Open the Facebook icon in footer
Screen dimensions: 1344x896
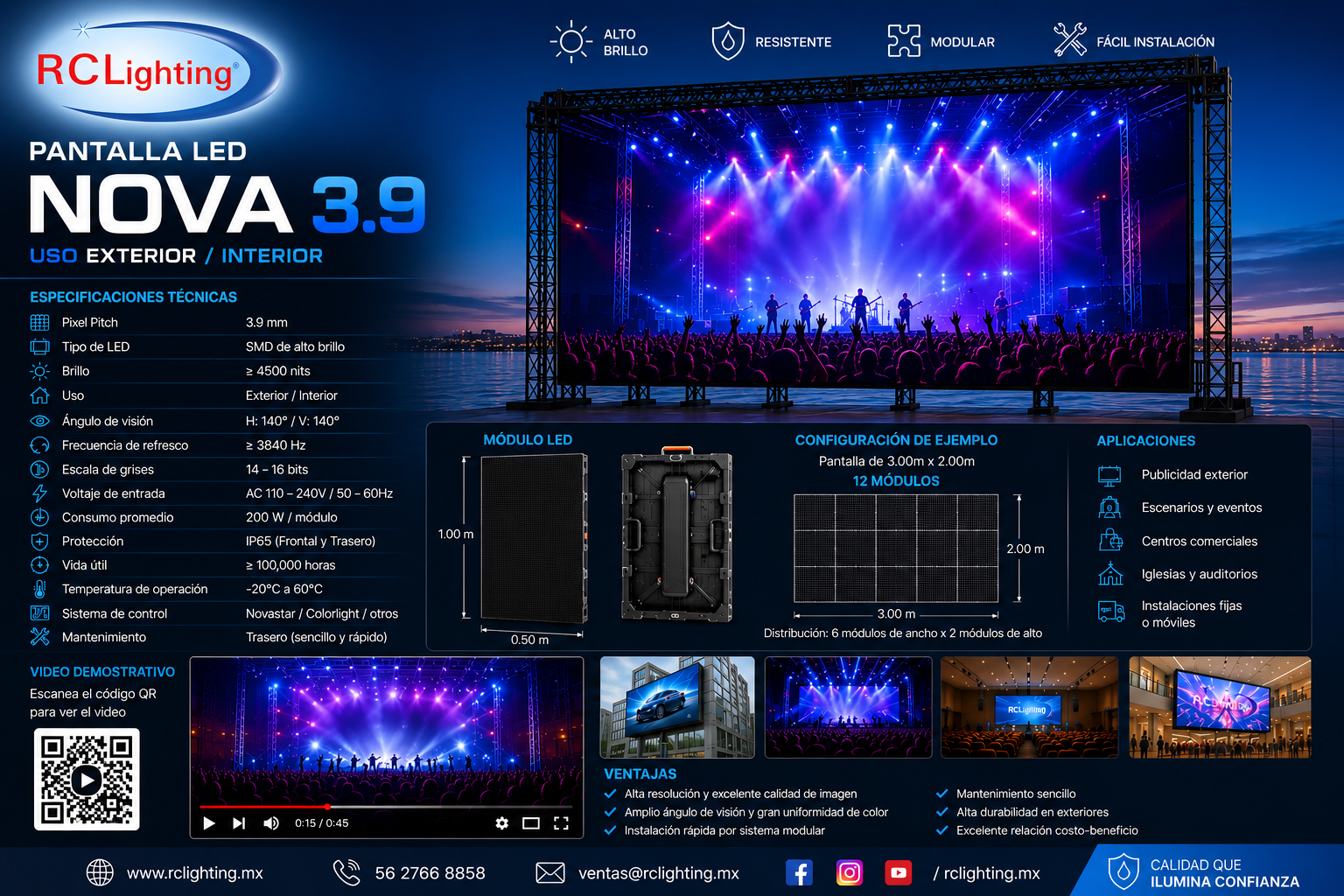[x=799, y=872]
